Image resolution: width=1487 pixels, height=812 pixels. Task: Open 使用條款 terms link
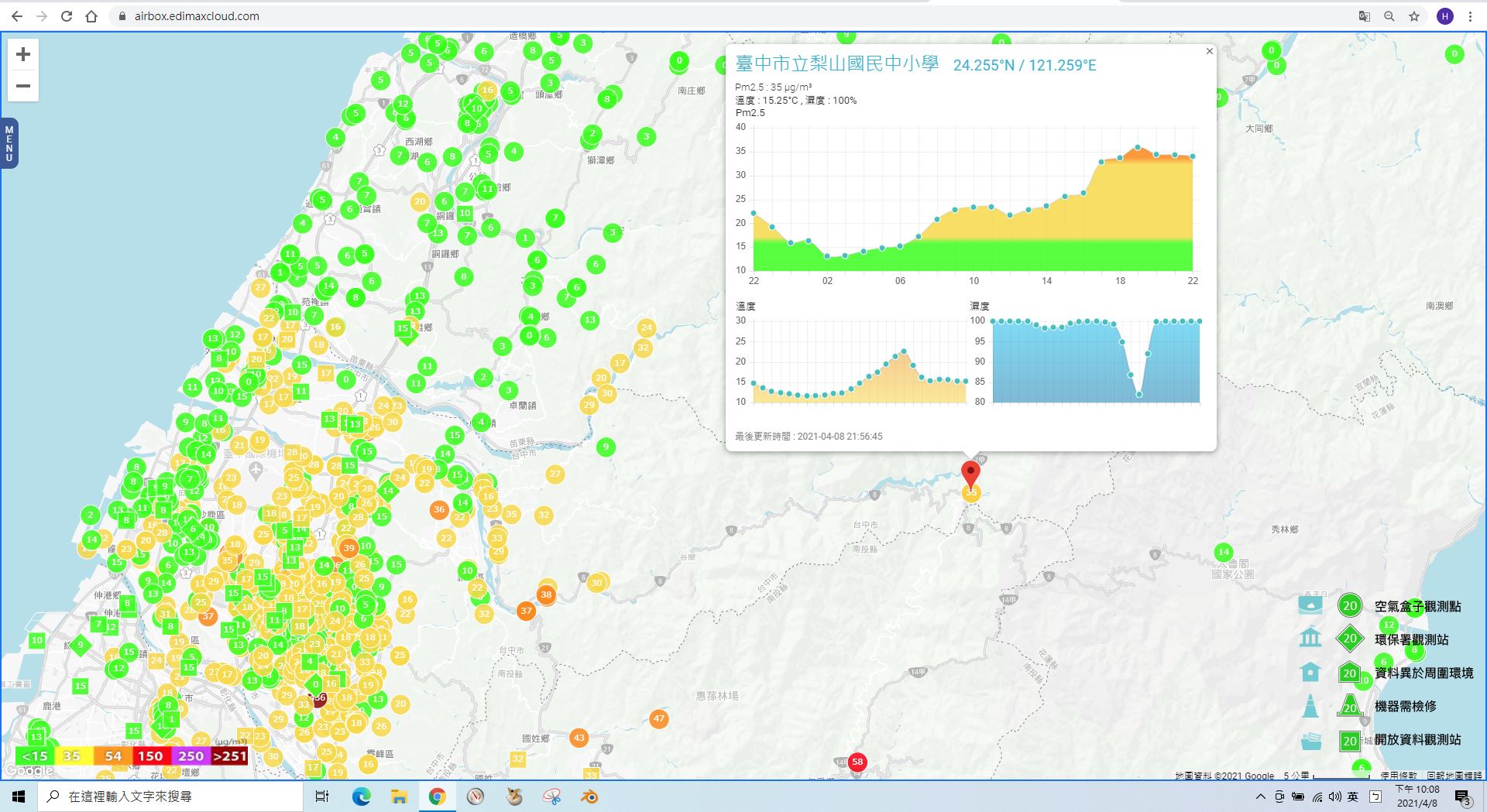1399,776
